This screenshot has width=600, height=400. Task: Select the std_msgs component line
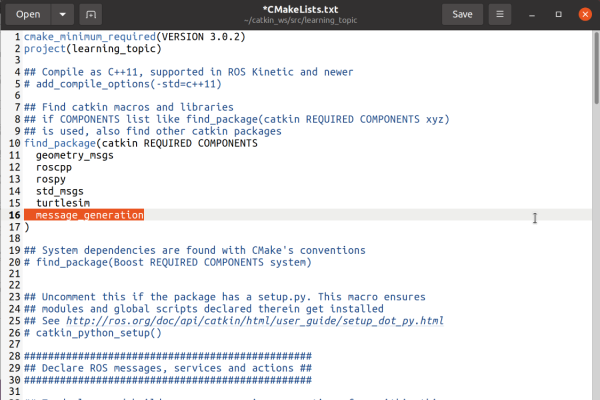(59, 191)
